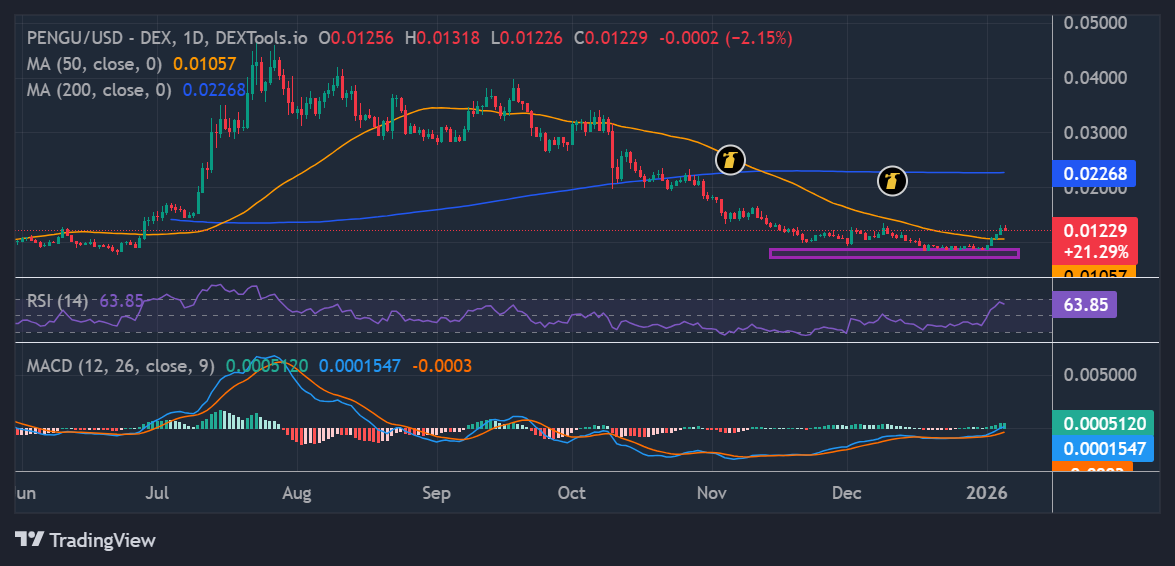
Task: Click the green 0.0005120 MACD histogram tag
Action: (1093, 423)
